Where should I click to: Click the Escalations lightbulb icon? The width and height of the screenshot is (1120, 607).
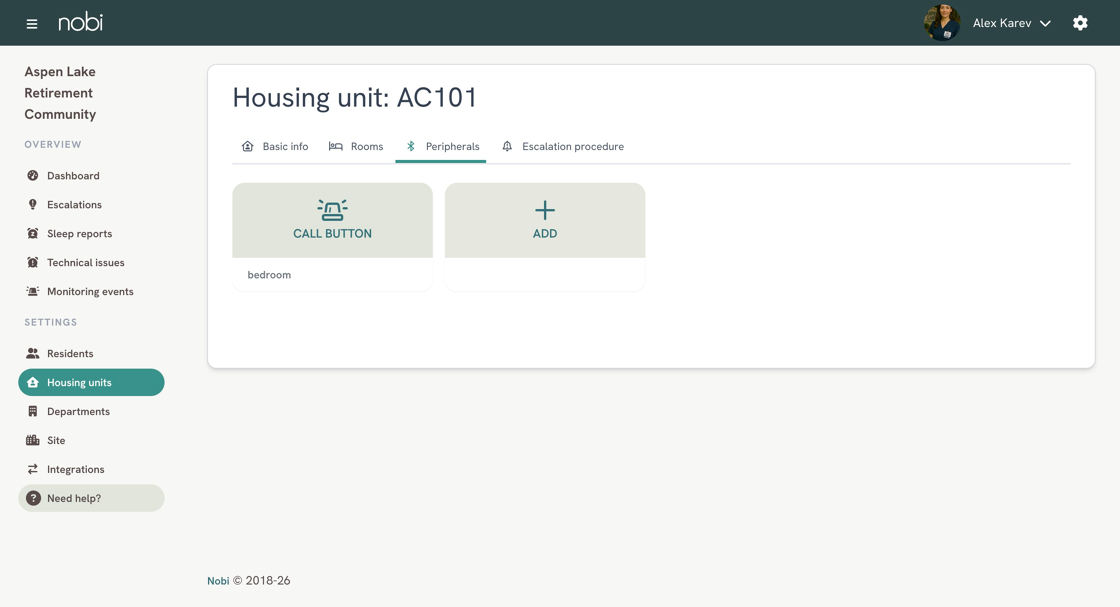(33, 204)
